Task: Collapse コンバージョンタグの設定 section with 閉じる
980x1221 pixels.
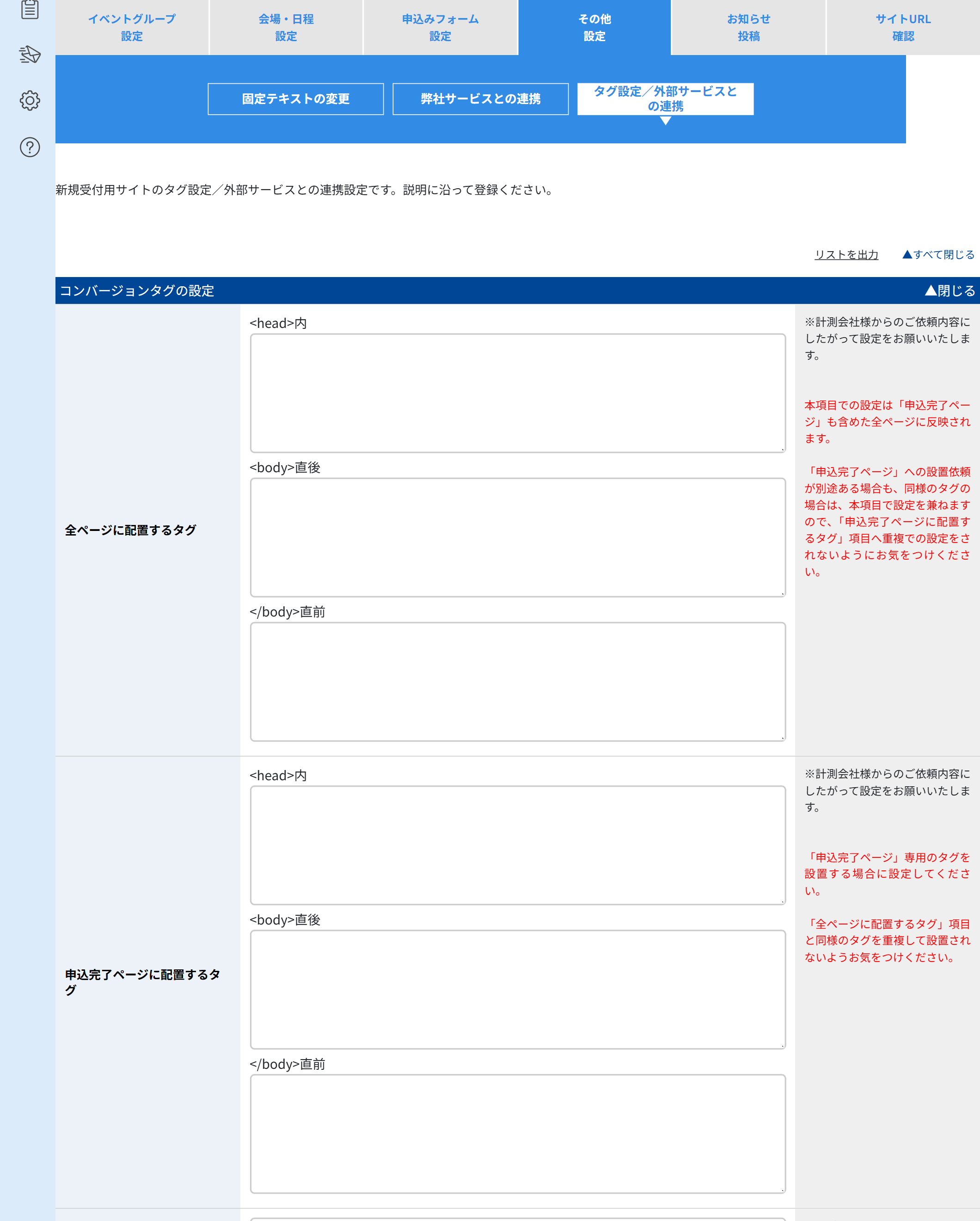Action: point(949,290)
